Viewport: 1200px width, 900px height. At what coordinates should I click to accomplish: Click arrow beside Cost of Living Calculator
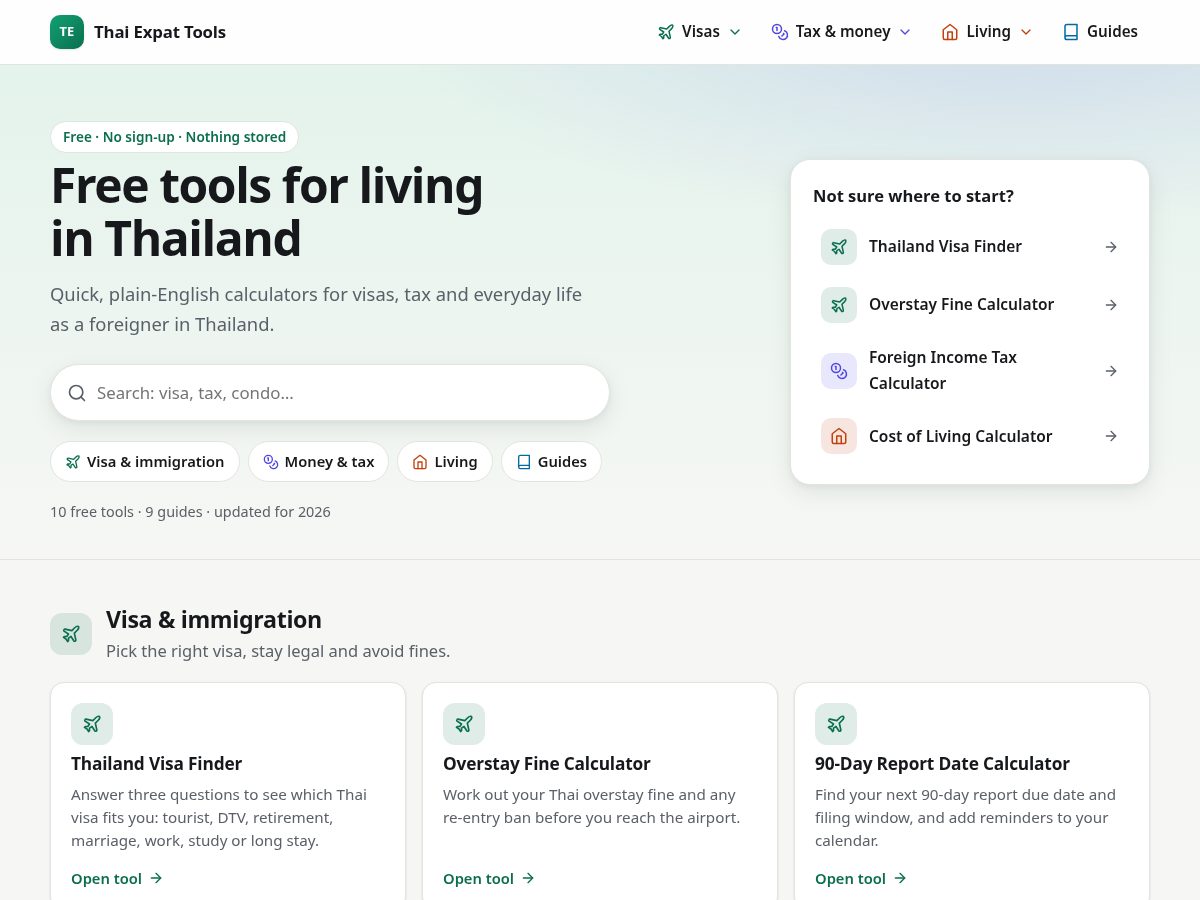tap(1111, 436)
